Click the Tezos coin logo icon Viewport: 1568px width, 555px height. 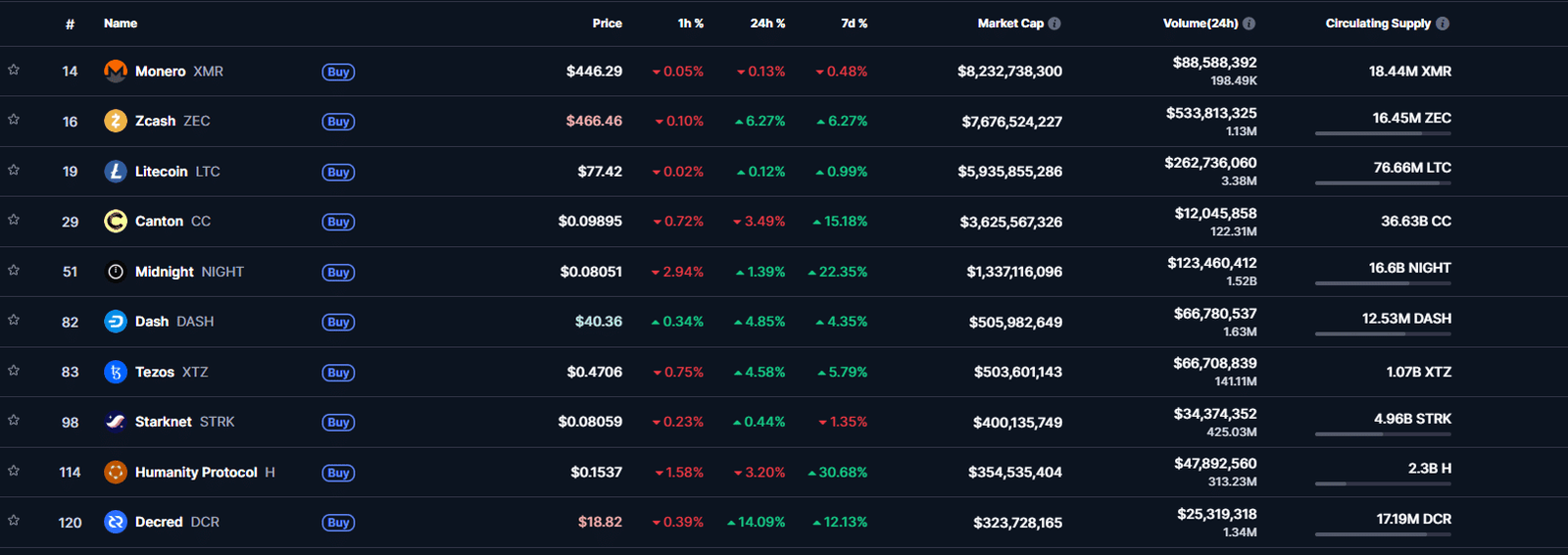click(x=116, y=372)
